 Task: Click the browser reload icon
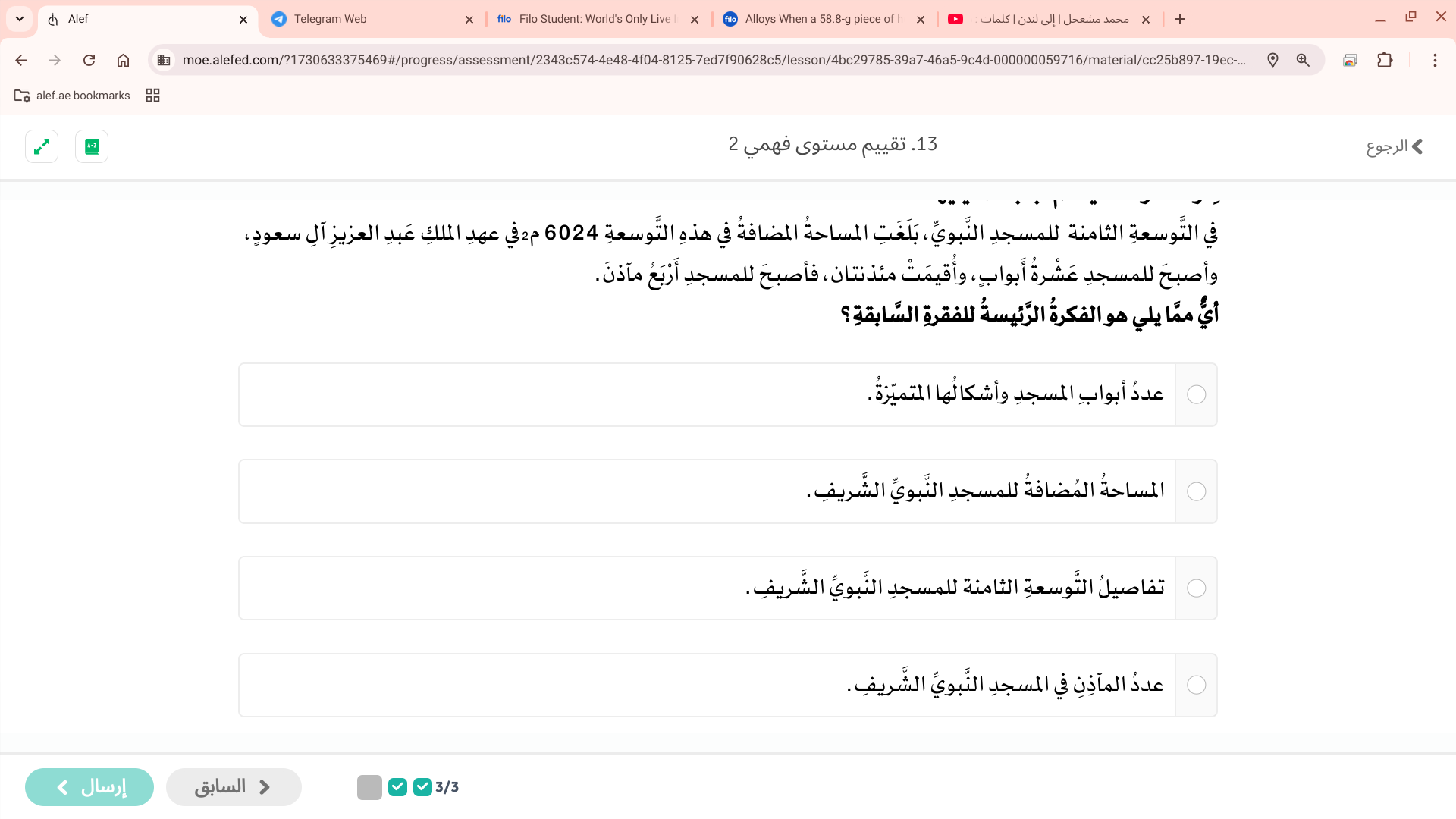tap(89, 60)
